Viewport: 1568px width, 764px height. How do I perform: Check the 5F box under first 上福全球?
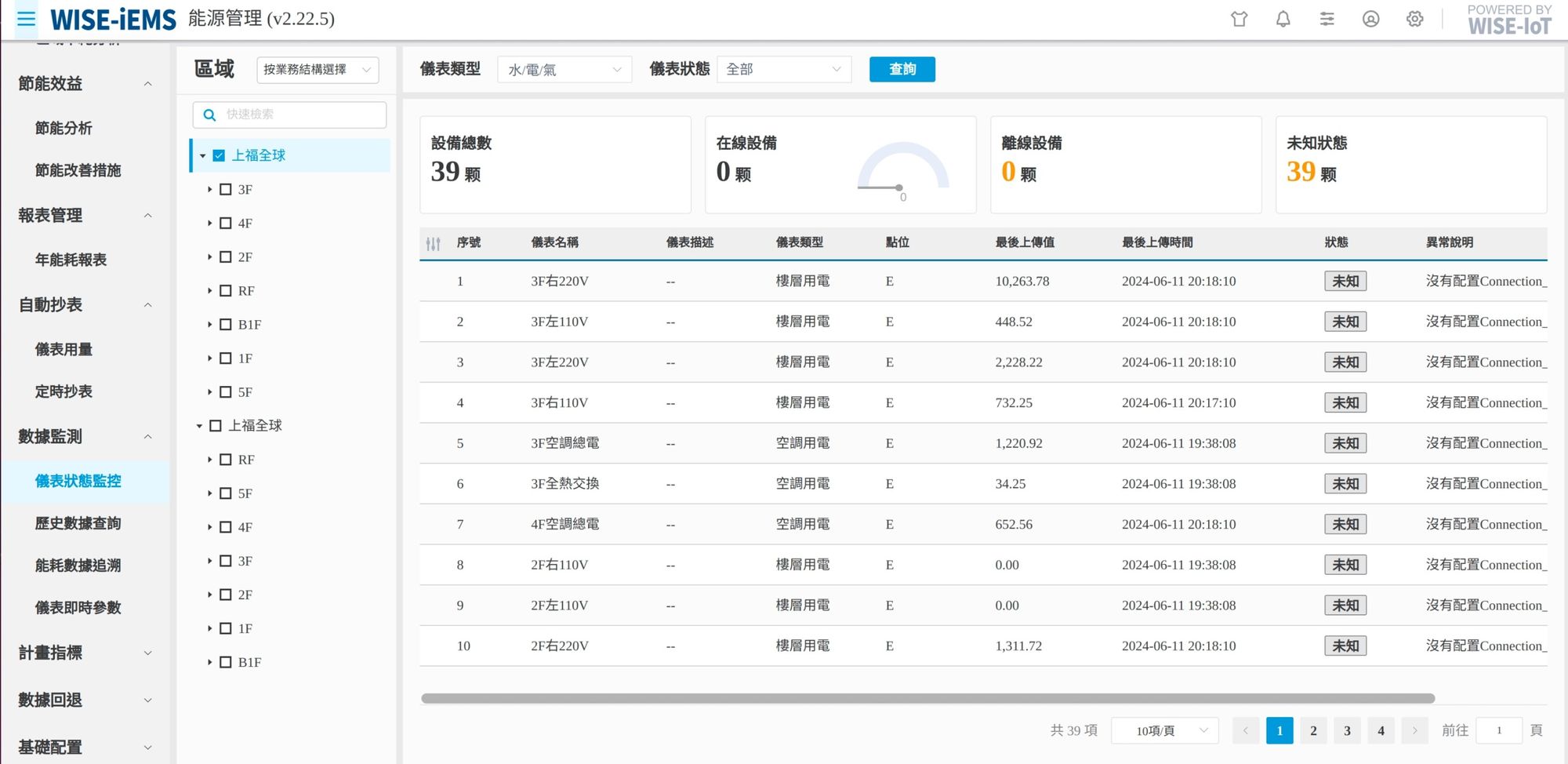226,391
